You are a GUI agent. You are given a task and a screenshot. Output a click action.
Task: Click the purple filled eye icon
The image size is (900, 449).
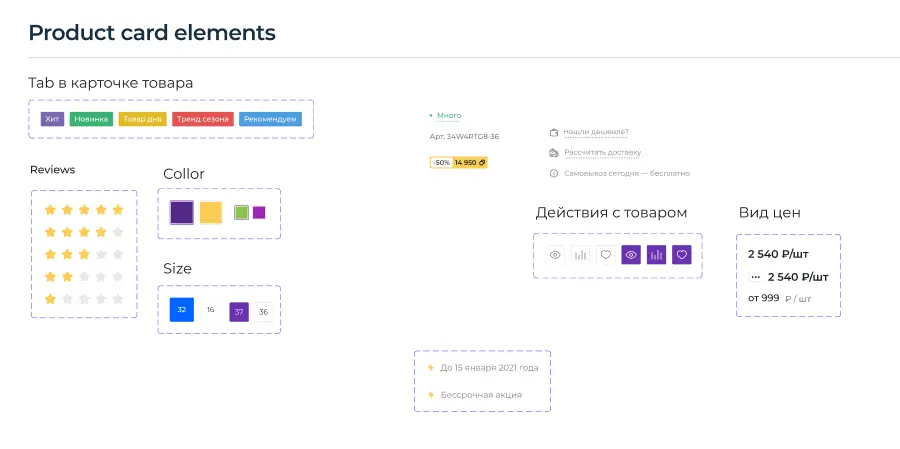coord(631,255)
